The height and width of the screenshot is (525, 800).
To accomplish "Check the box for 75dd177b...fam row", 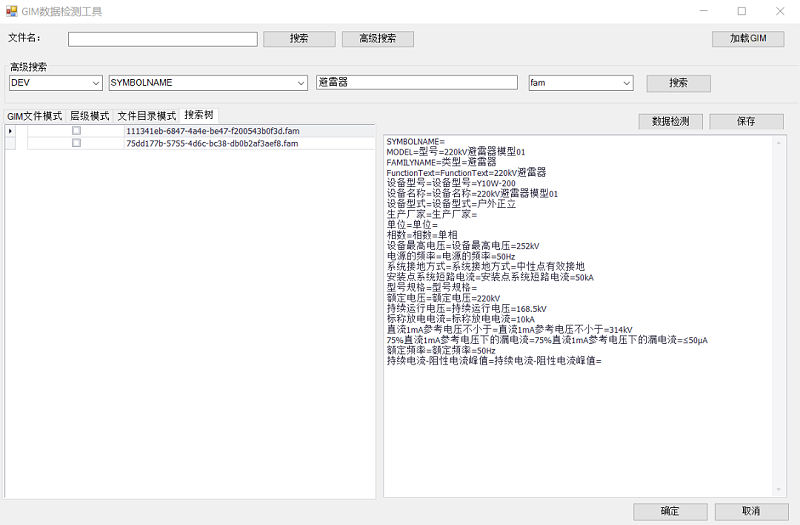I will [x=77, y=143].
